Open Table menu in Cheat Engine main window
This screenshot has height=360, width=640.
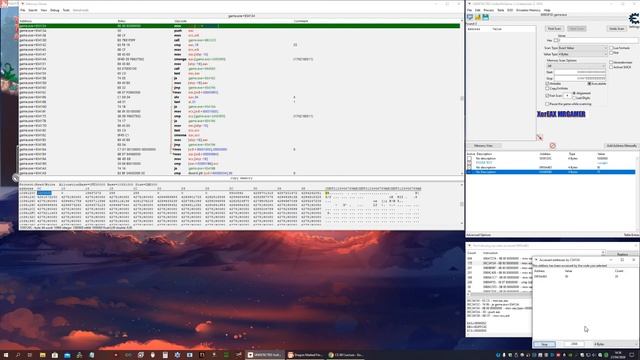point(500,10)
